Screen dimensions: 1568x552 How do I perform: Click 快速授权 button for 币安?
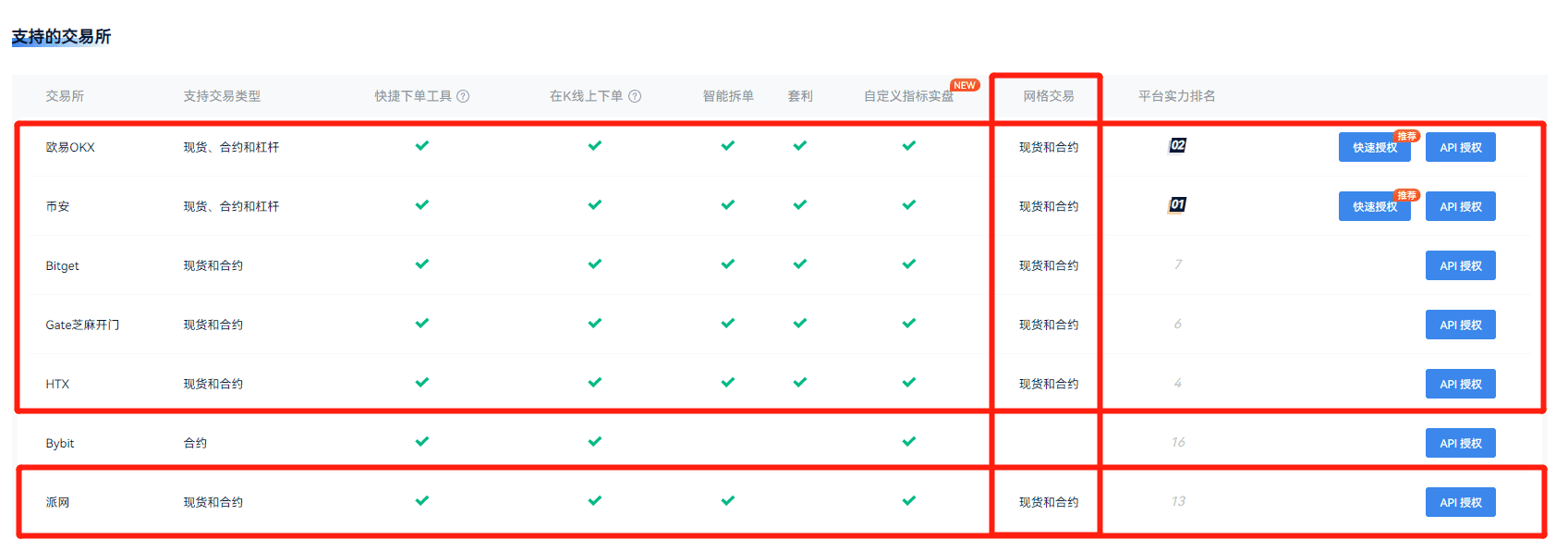tap(1375, 207)
